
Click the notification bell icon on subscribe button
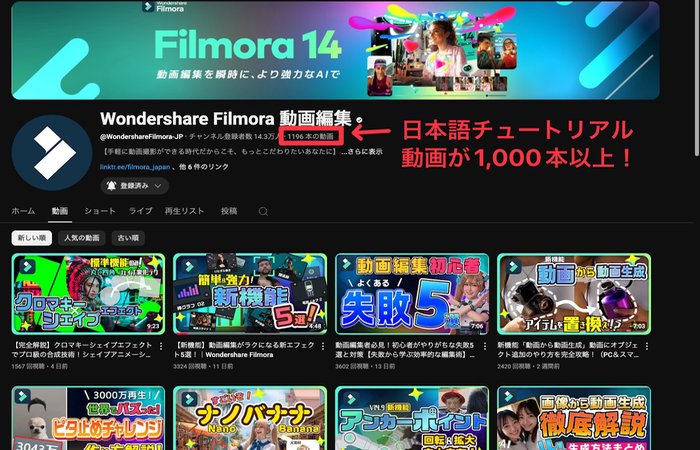point(112,186)
